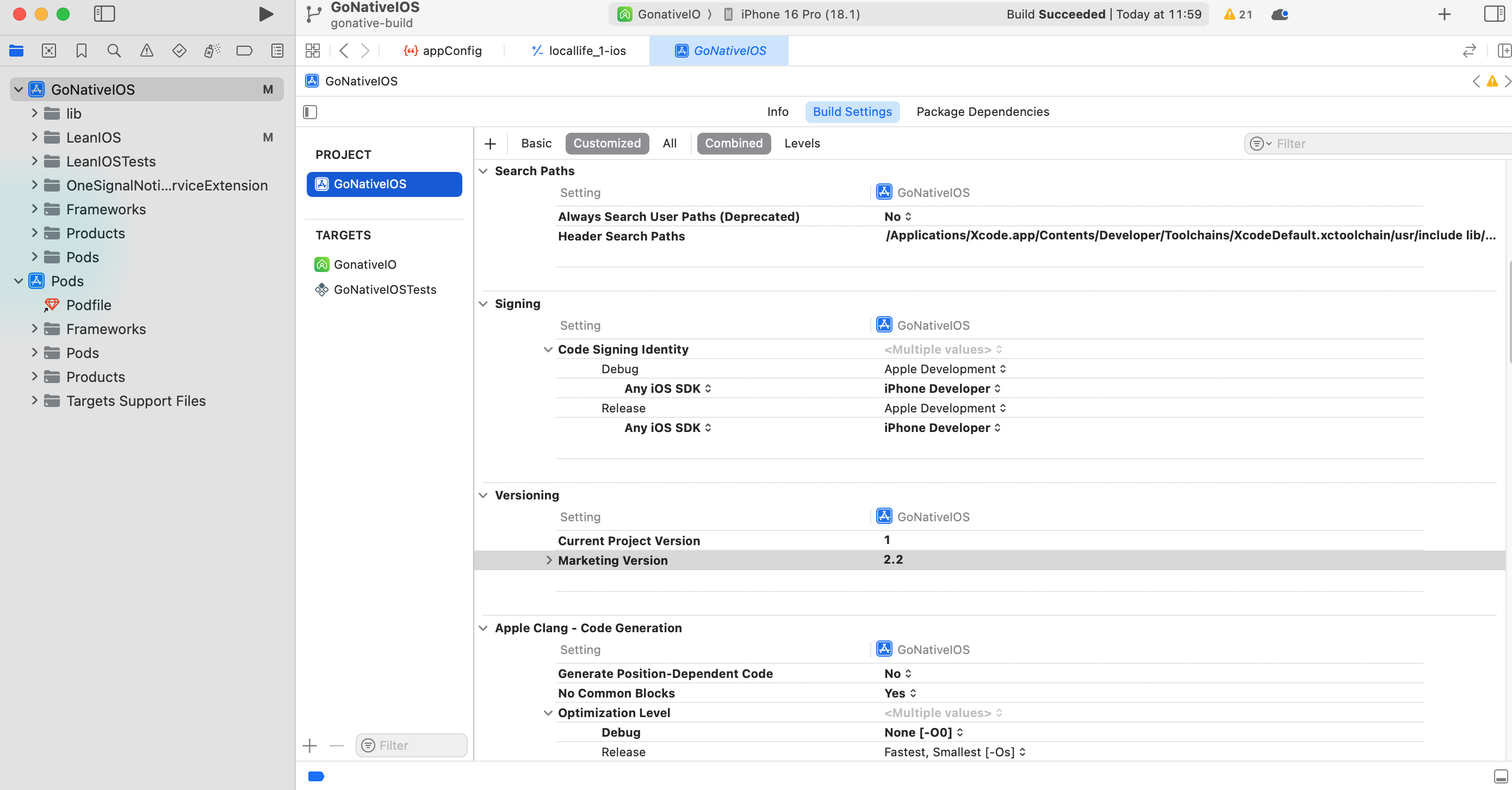Open the Debug Apple Development dropdown
Screen dimensions: 1512x790
(x=946, y=369)
